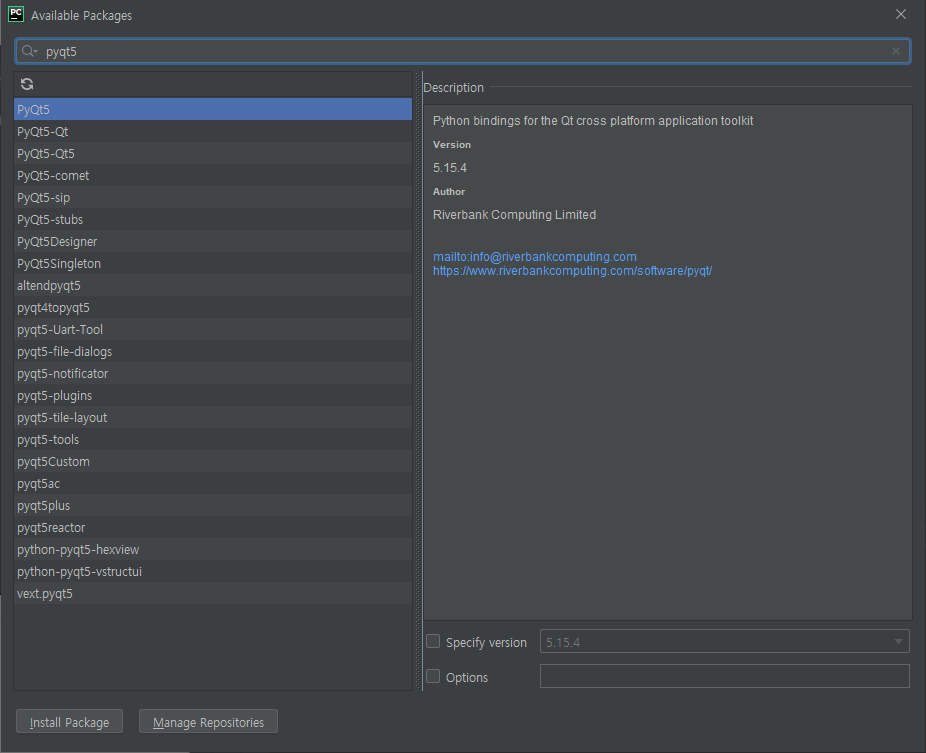Select the PyQt5-stubs package
This screenshot has height=753, width=926.
pyautogui.click(x=213, y=220)
